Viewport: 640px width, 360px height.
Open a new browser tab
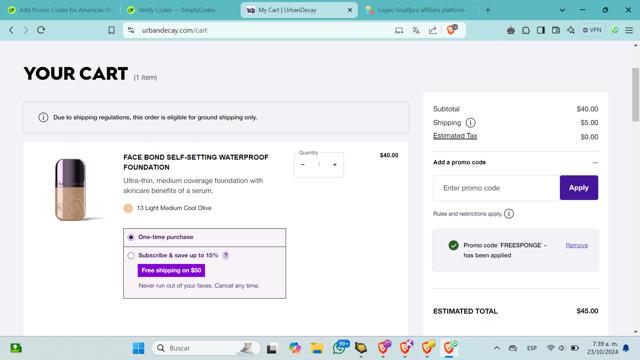click(487, 10)
